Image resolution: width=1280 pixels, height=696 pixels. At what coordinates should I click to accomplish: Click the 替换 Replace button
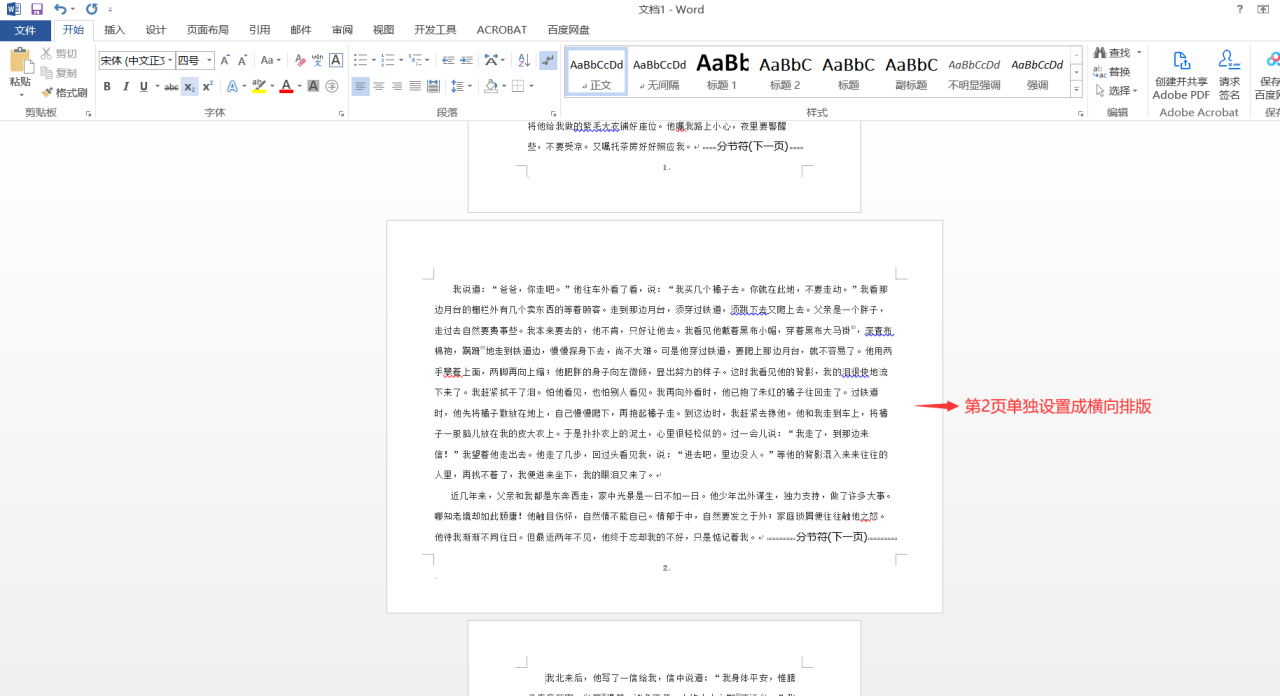1111,72
